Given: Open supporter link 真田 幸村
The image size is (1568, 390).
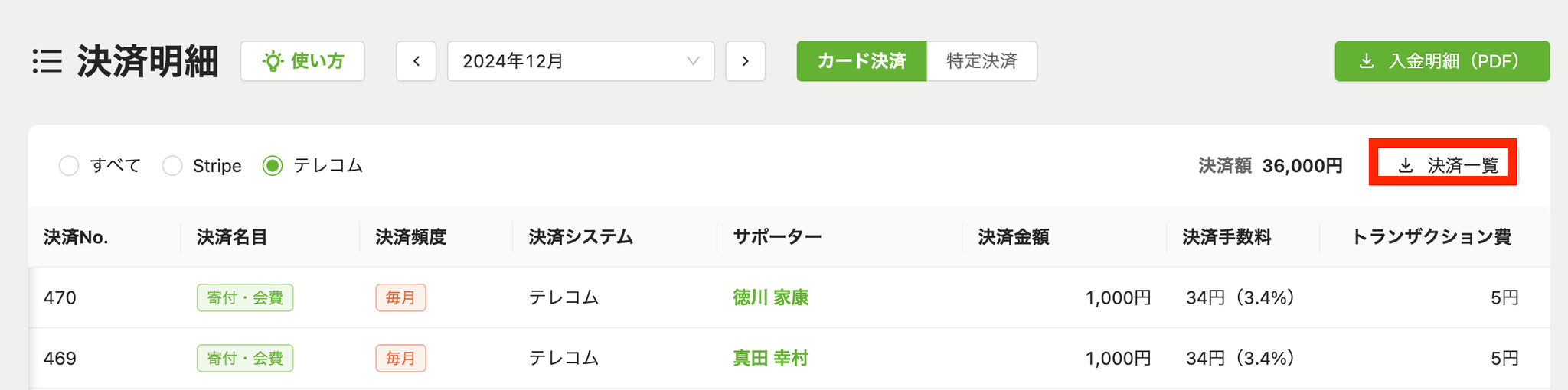Looking at the screenshot, I should 771,358.
